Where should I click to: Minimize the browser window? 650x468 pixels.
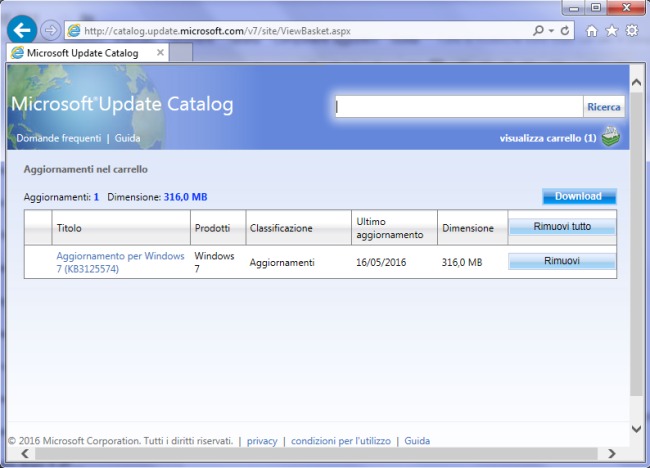574,8
